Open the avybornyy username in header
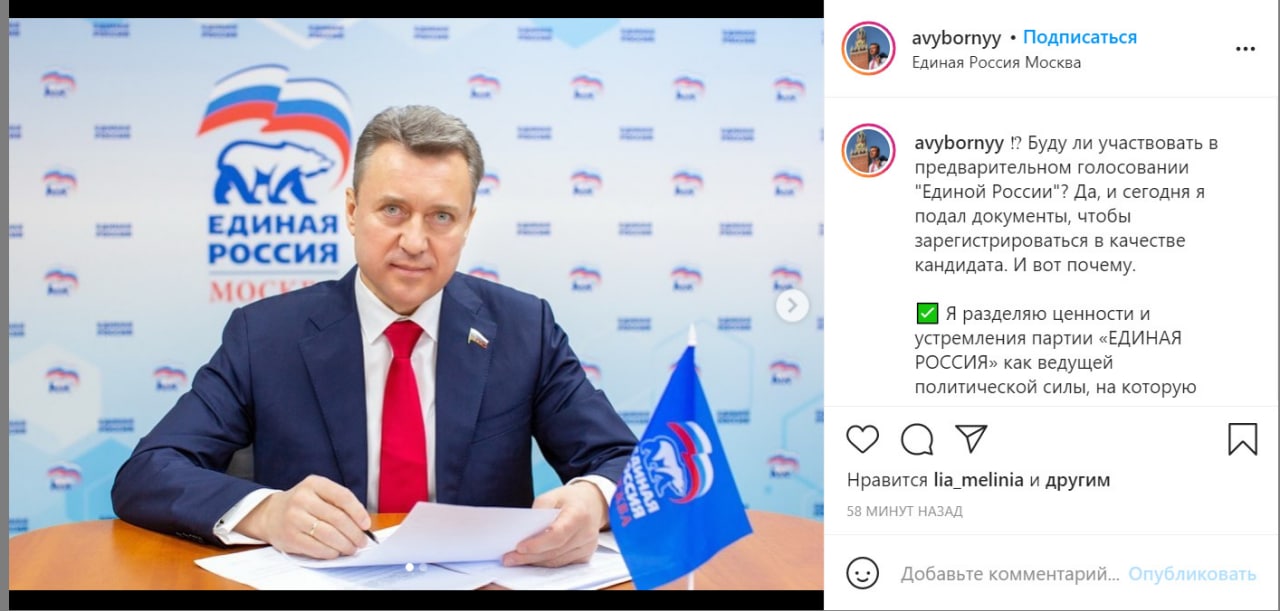1280x611 pixels. [x=958, y=38]
